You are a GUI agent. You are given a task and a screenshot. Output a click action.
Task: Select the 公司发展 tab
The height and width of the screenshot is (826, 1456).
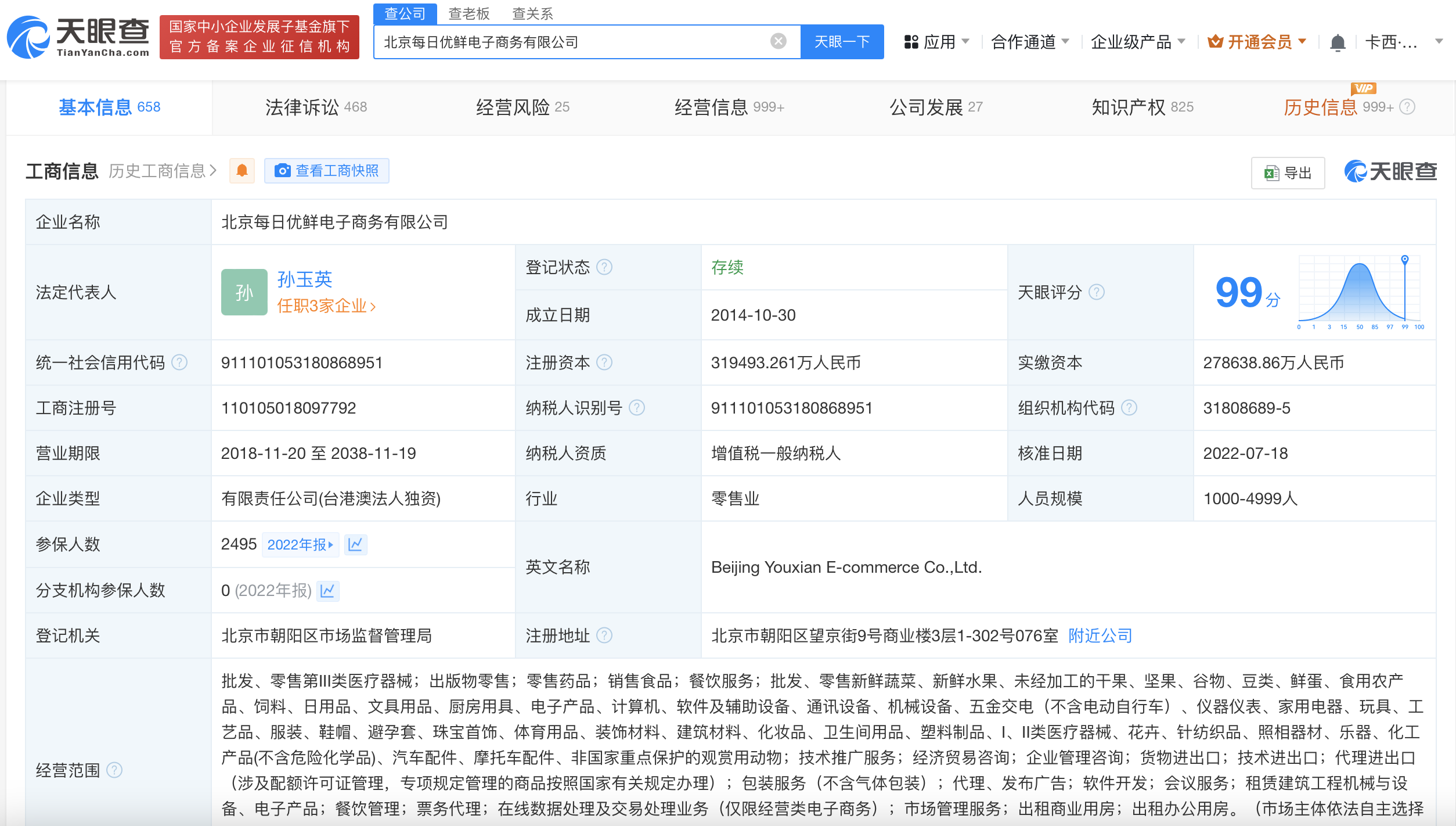pos(936,107)
